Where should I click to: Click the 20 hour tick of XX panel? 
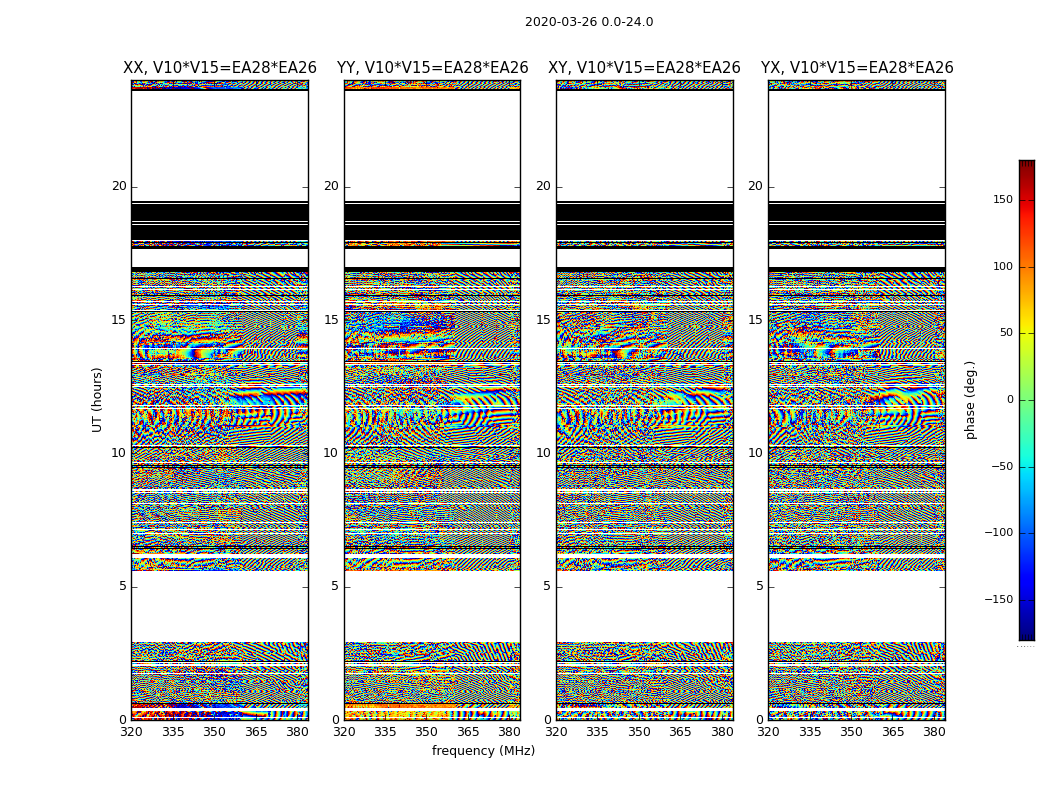tap(119, 186)
